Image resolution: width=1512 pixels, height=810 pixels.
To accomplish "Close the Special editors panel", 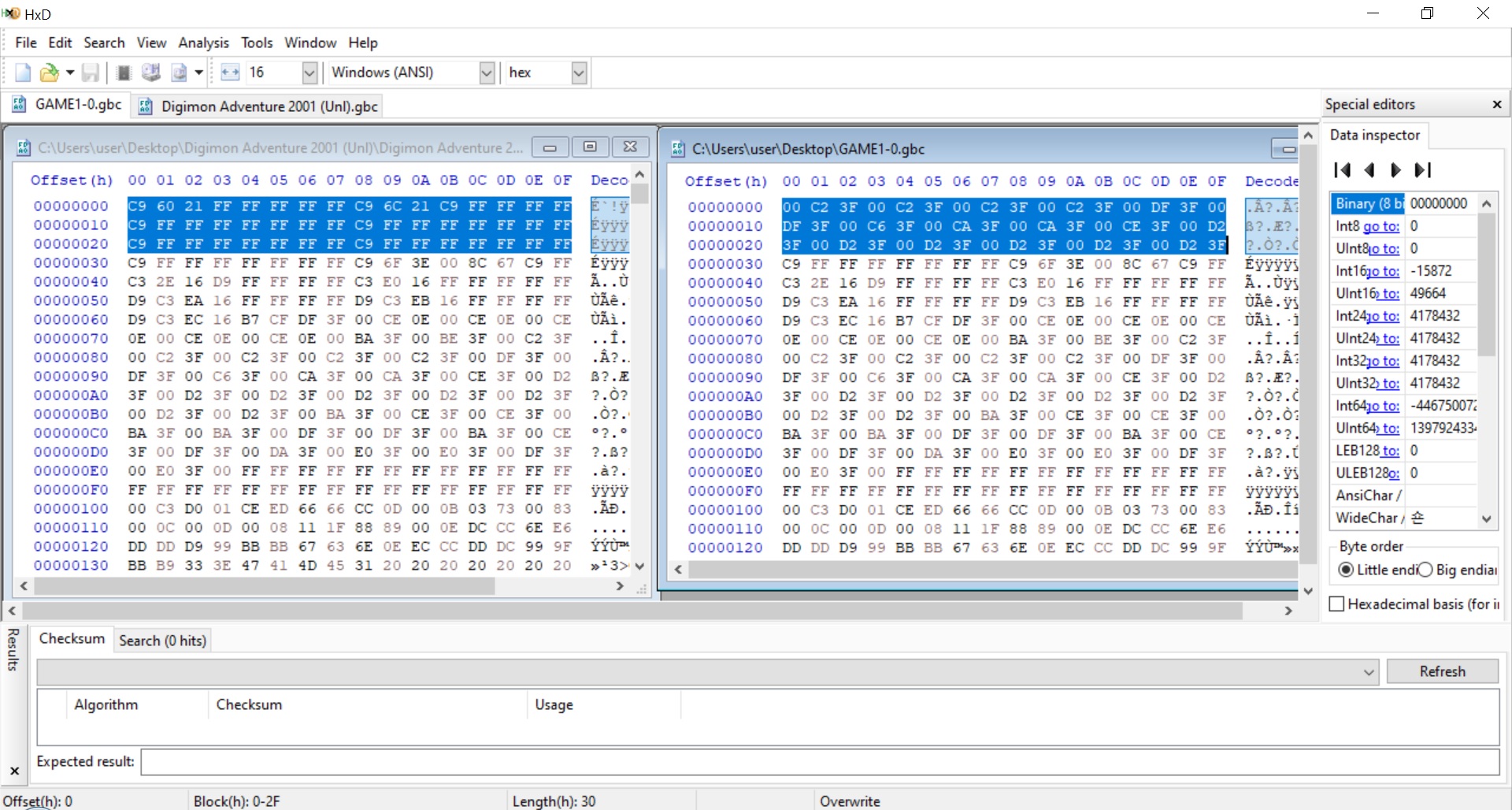I will (1497, 105).
